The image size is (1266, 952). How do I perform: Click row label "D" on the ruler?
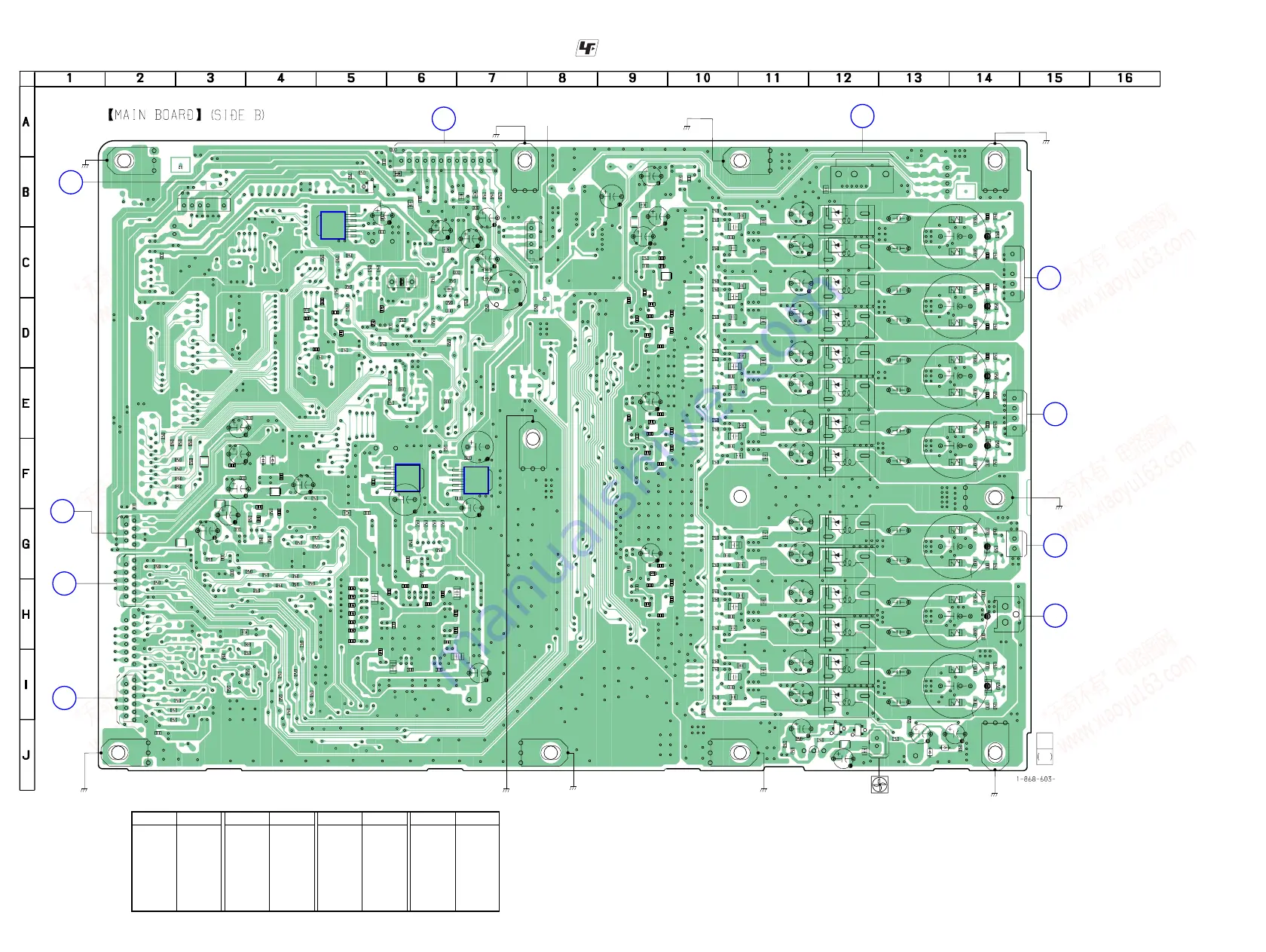tap(26, 333)
